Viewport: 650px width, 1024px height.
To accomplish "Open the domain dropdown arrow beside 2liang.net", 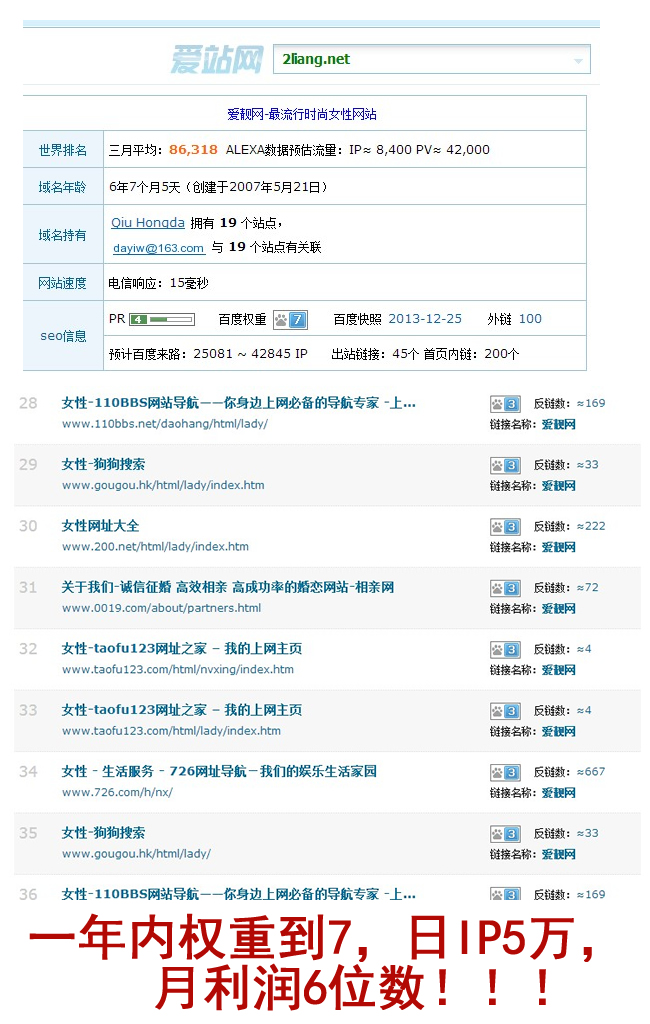I will tap(578, 61).
